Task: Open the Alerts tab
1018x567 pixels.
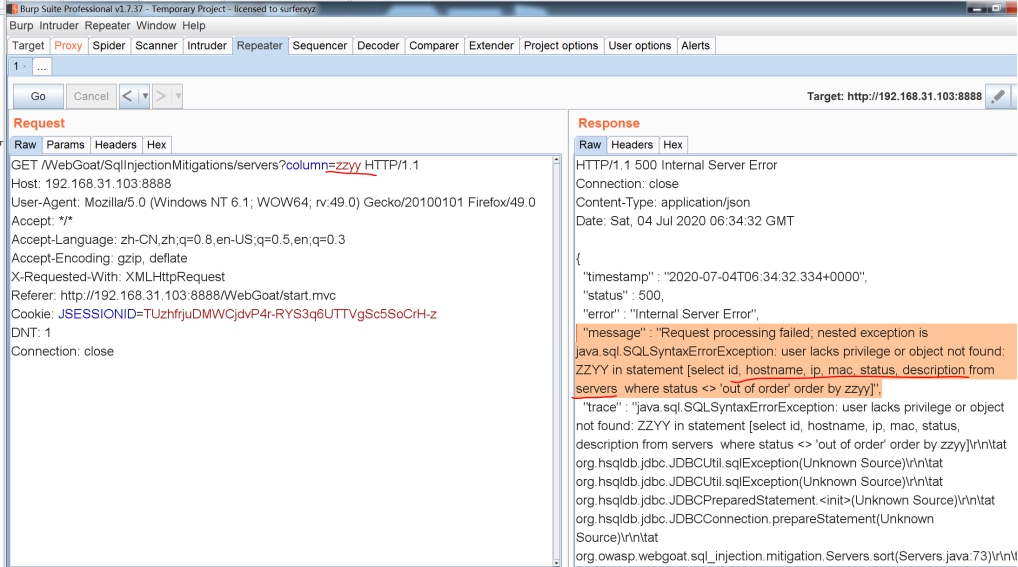Action: (695, 45)
